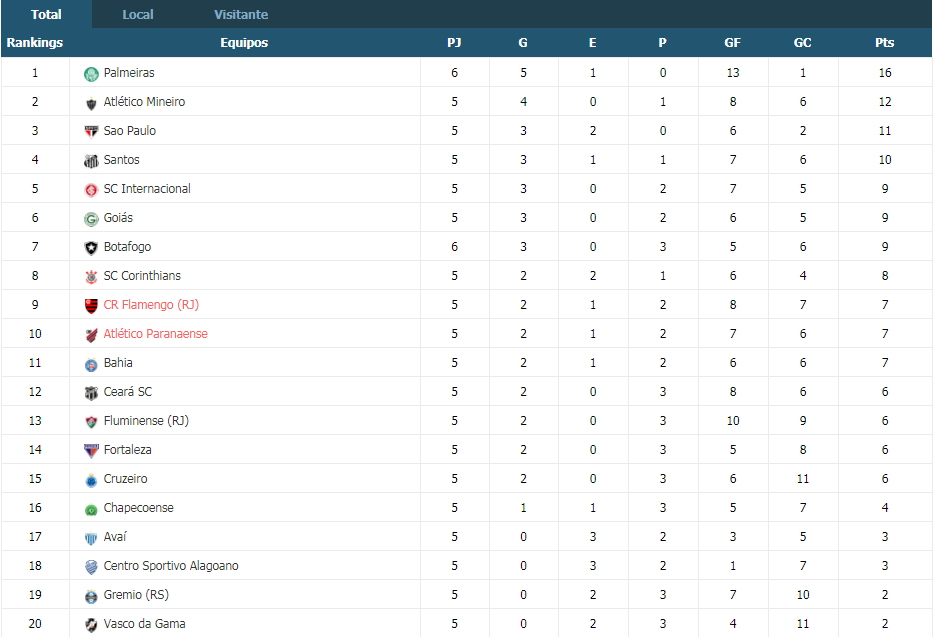Click the Goiás green G badge
Viewport: 933px width, 637px height.
pyautogui.click(x=91, y=219)
